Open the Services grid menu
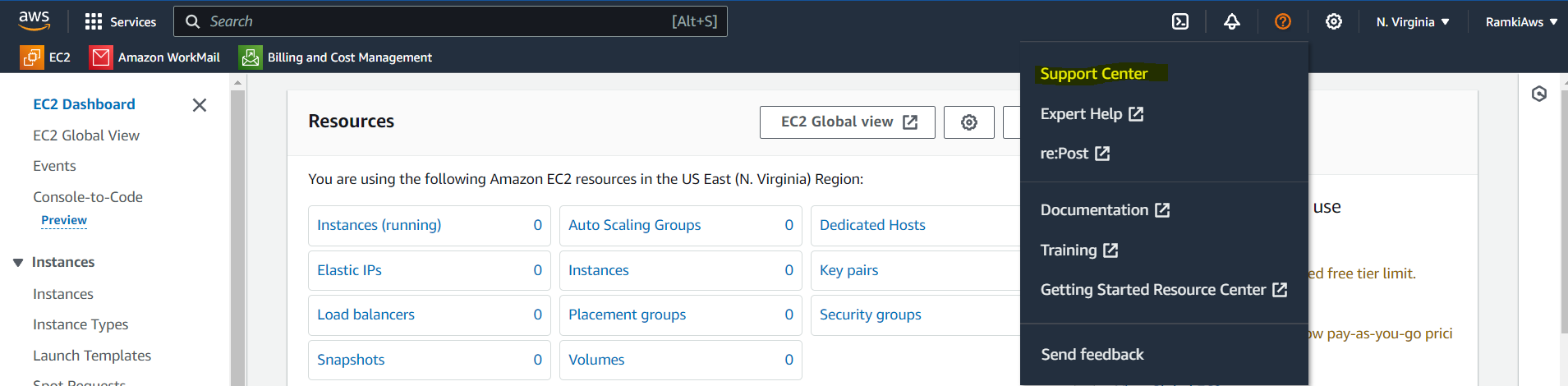This screenshot has width=1568, height=386. [121, 21]
